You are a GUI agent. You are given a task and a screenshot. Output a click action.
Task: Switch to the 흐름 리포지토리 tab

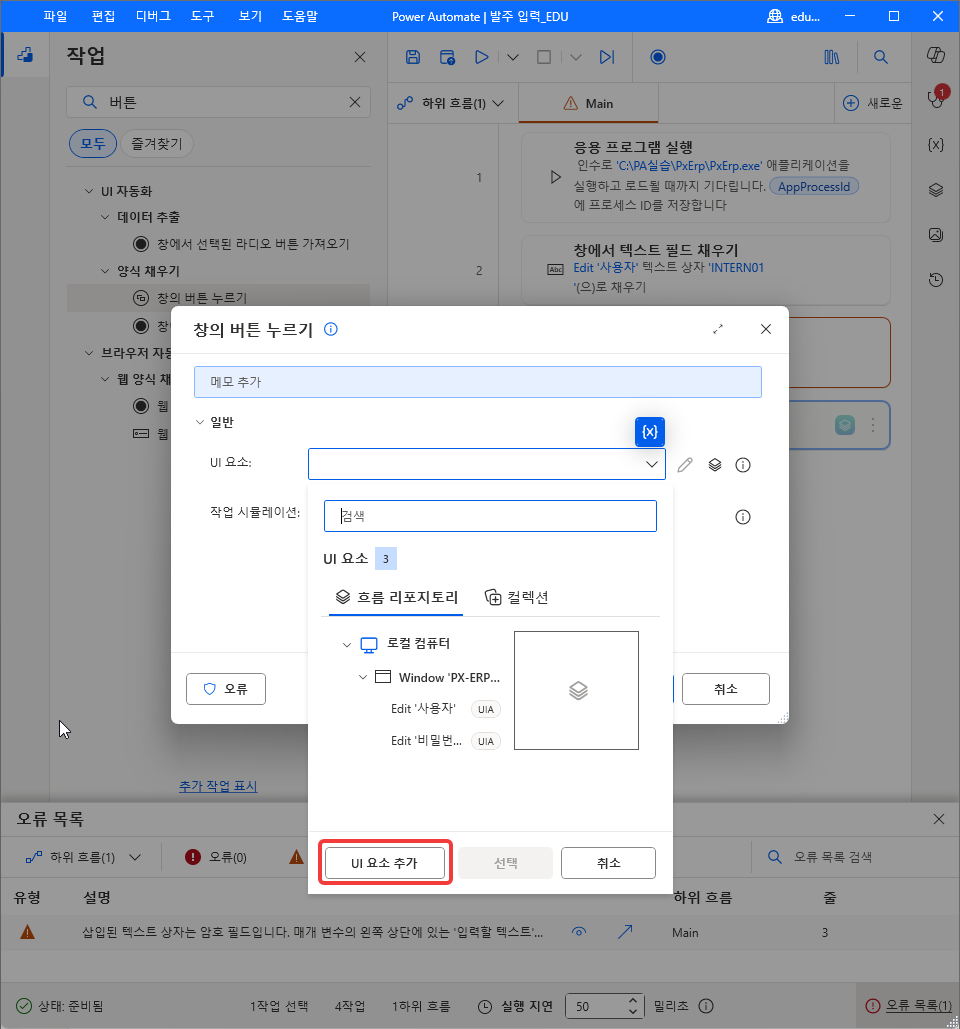click(x=396, y=597)
